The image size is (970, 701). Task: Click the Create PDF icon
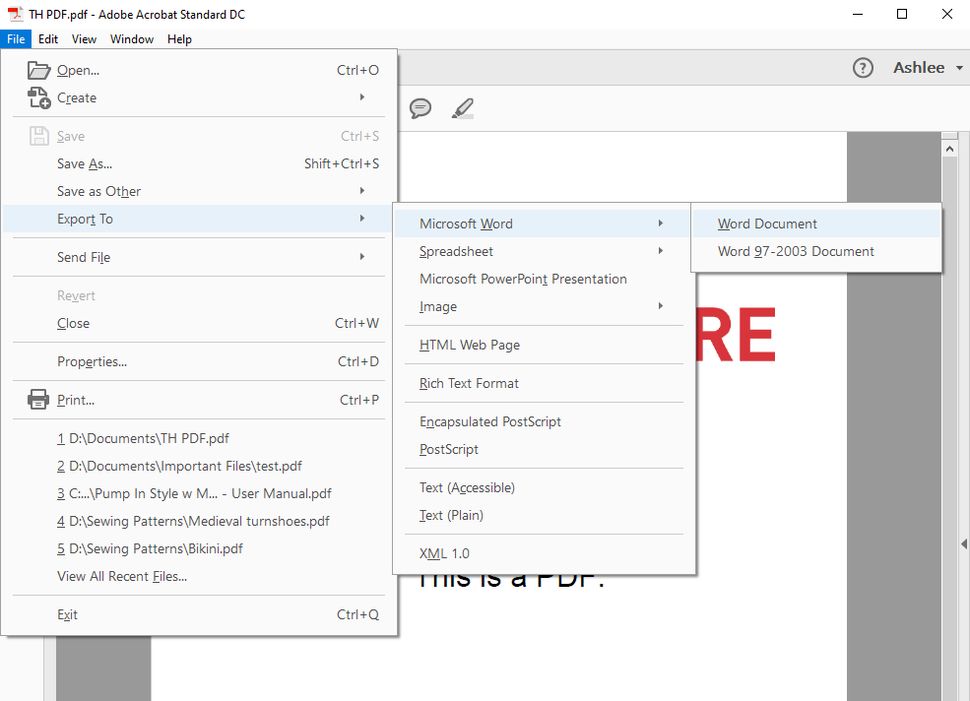point(38,97)
